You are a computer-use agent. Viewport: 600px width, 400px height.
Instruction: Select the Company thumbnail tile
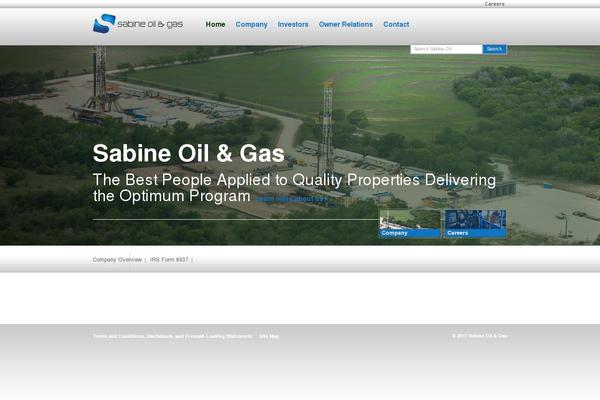410,224
